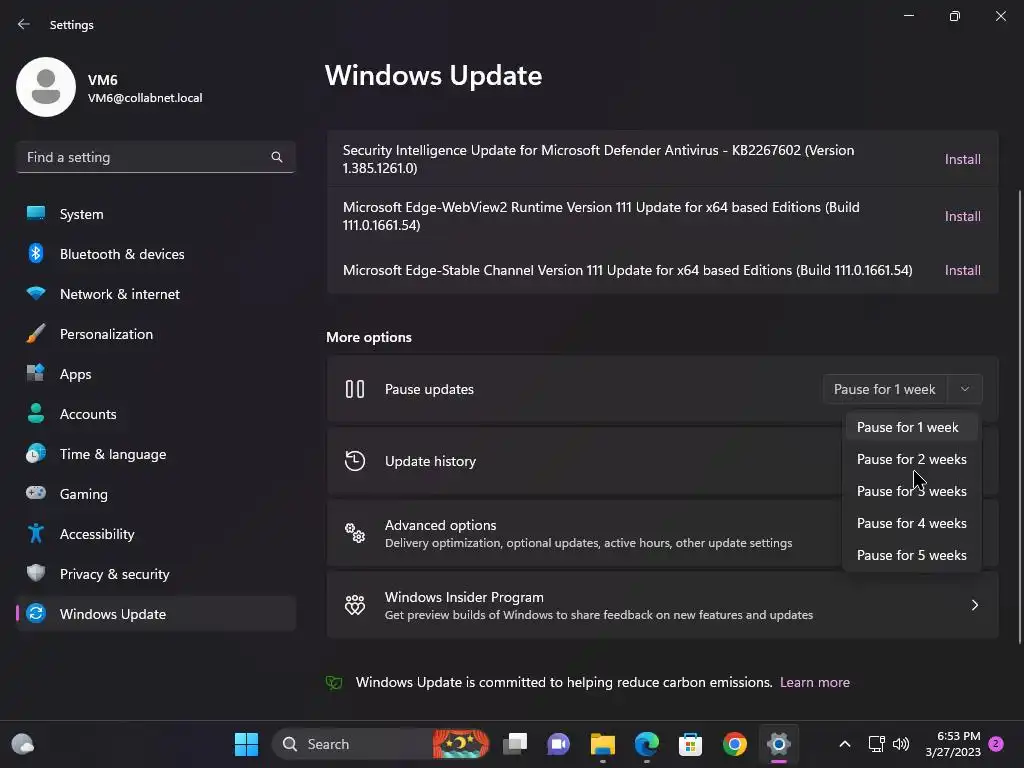
Task: Open Task View on taskbar
Action: click(x=515, y=744)
